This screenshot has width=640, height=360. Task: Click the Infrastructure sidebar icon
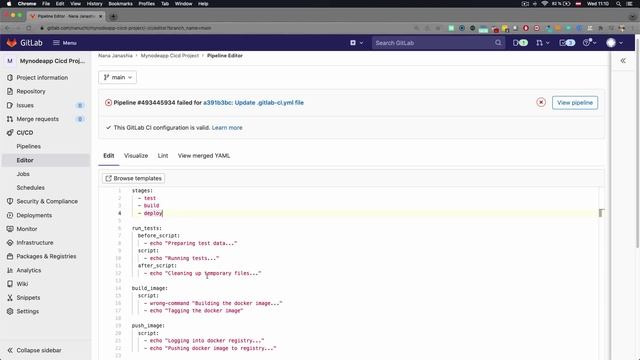click(x=10, y=242)
